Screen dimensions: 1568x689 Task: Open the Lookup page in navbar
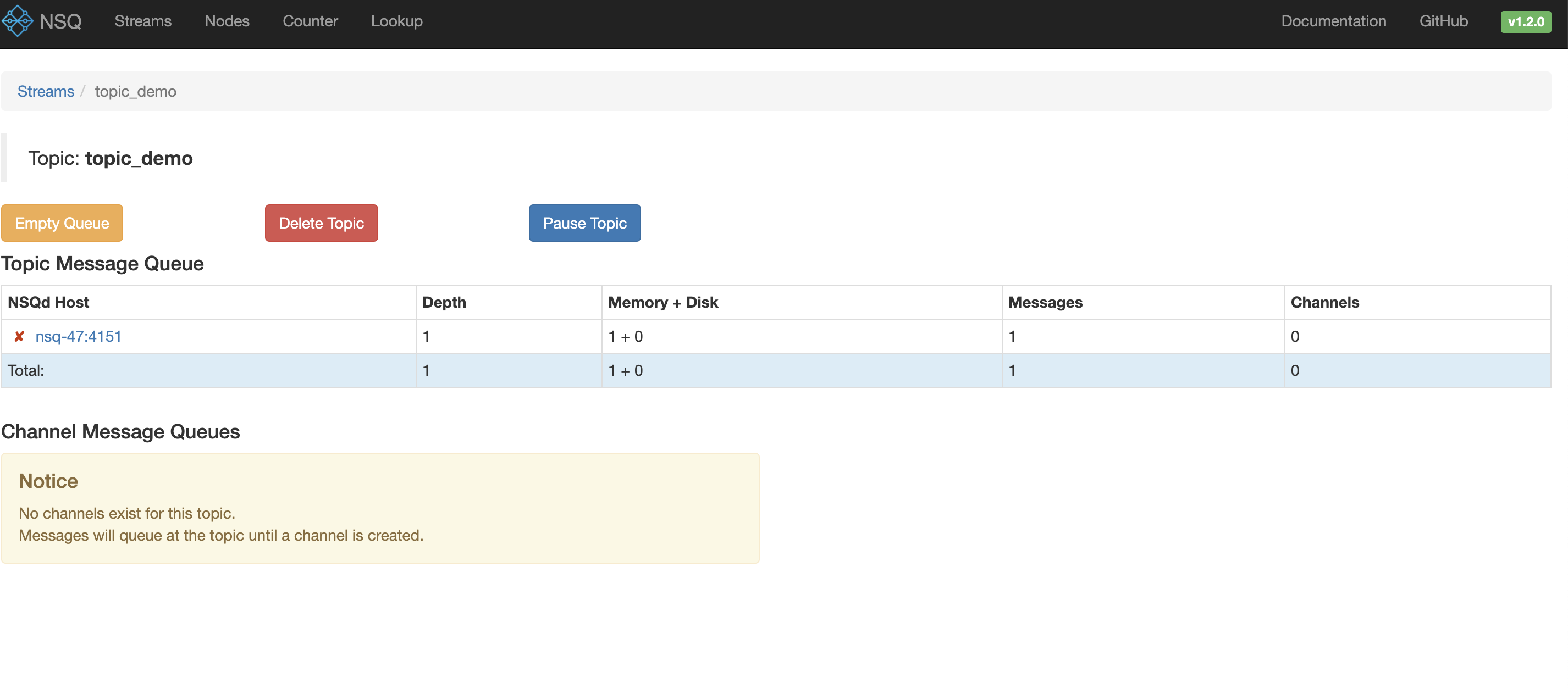tap(396, 21)
